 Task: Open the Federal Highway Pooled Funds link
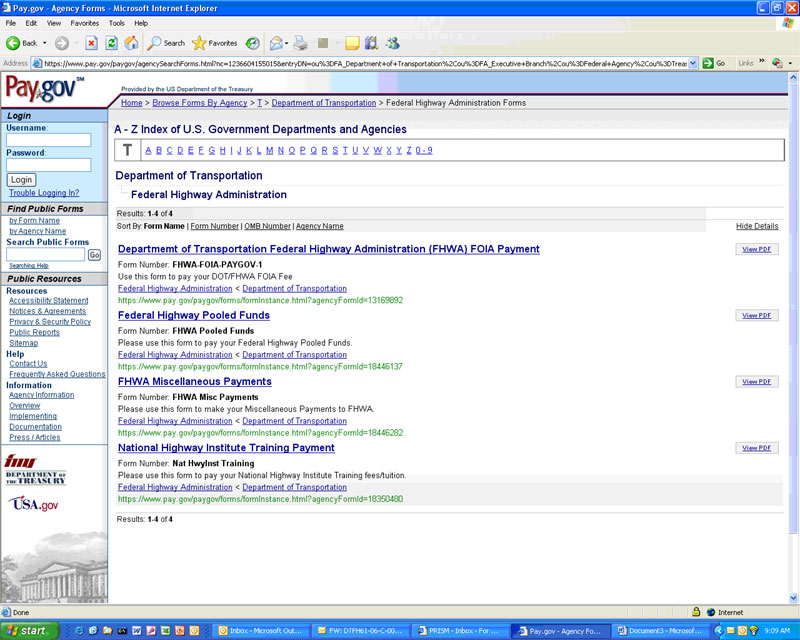(x=193, y=316)
